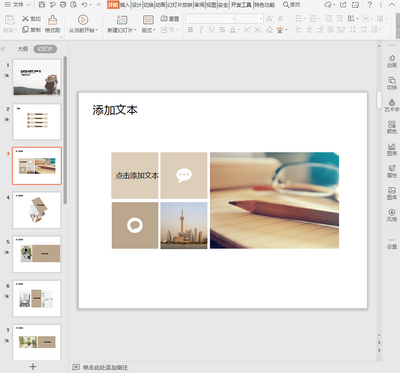Screen dimensions: 400x373
Task: Select slide 5 thumbnail
Action: point(37,254)
